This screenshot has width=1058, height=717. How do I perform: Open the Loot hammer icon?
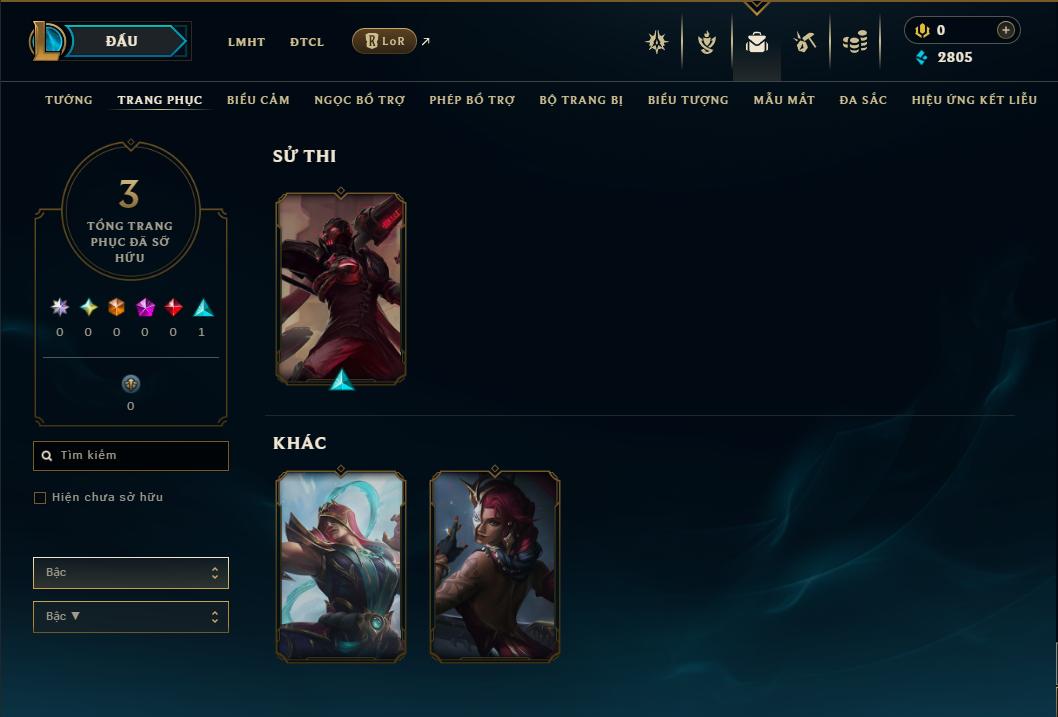(x=805, y=42)
